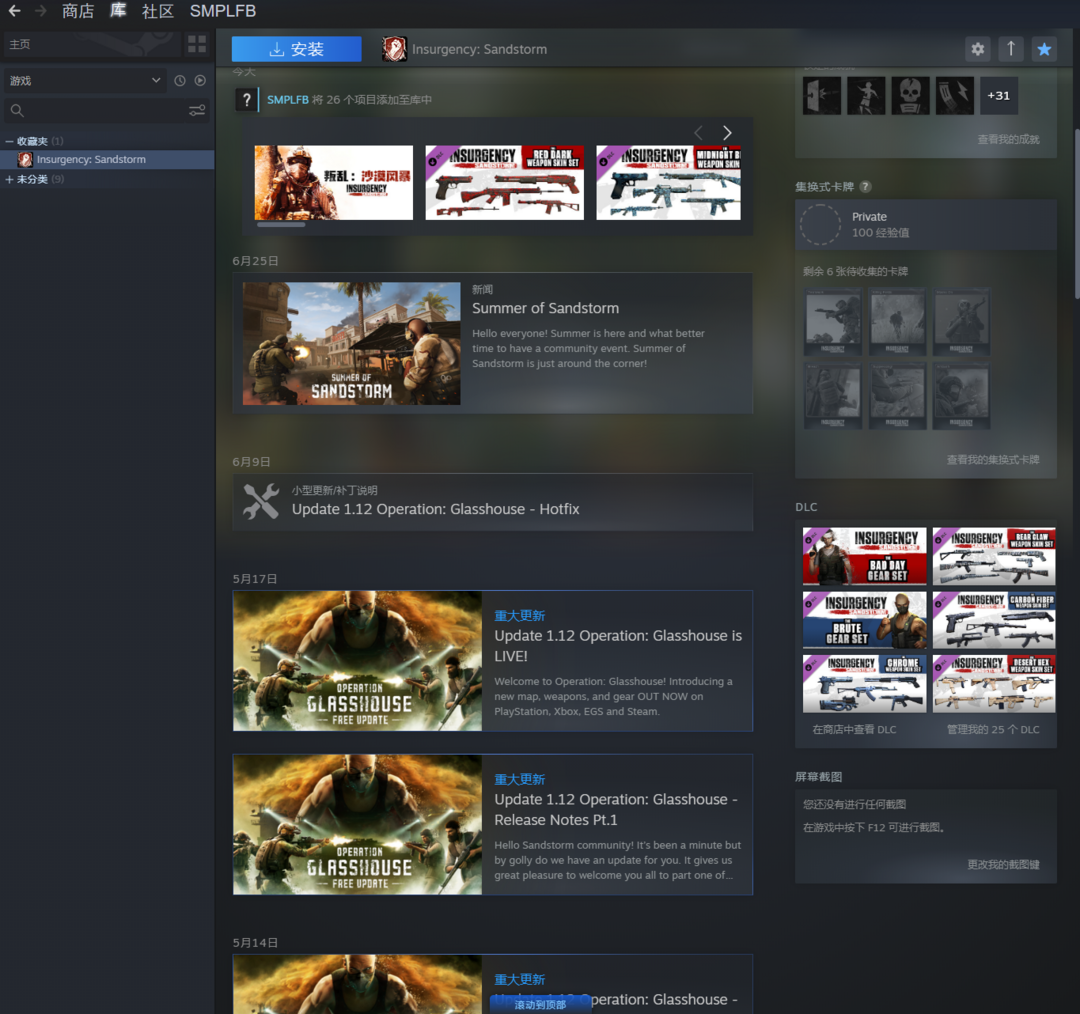Image resolution: width=1080 pixels, height=1014 pixels.
Task: Click the library search field
Action: pyautogui.click(x=95, y=111)
